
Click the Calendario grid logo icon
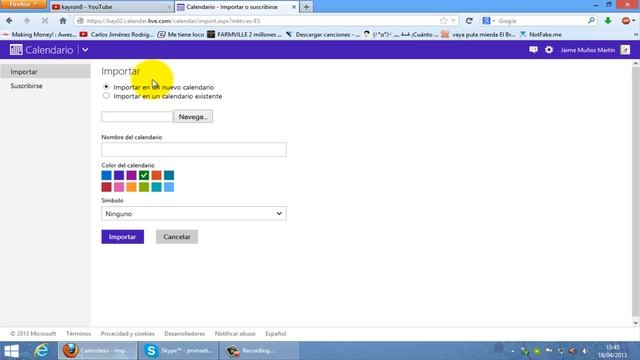(16, 50)
